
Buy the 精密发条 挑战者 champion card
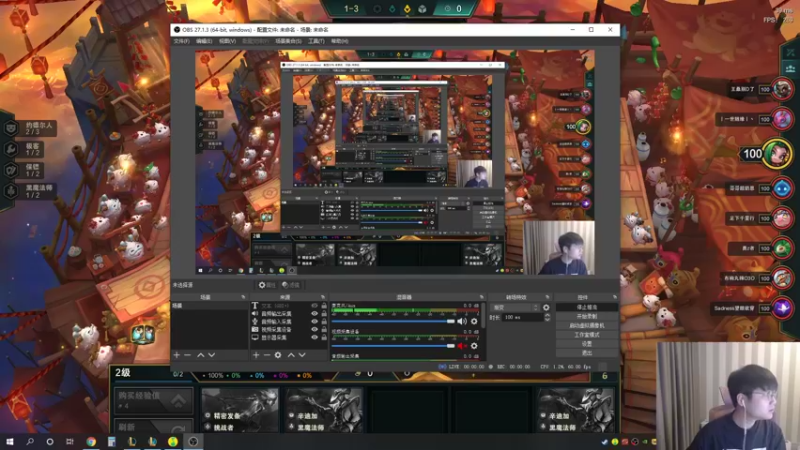(x=239, y=410)
